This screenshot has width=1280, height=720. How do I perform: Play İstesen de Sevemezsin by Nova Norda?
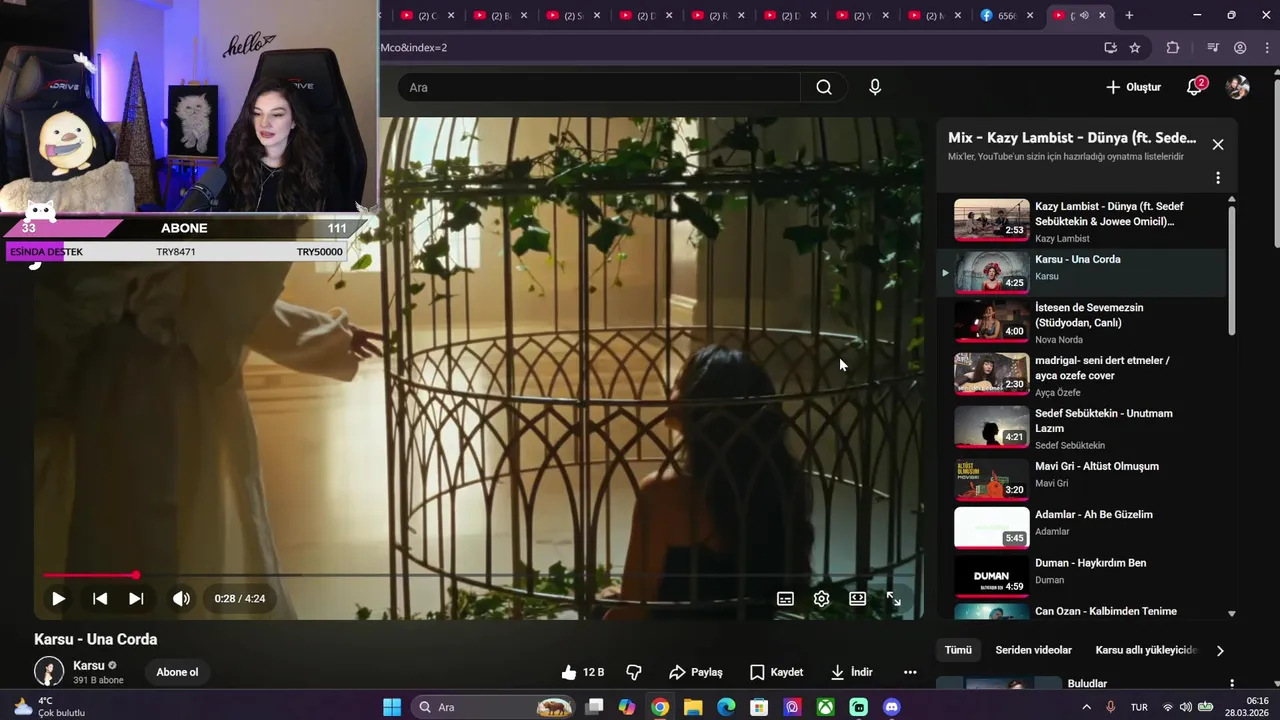1083,323
